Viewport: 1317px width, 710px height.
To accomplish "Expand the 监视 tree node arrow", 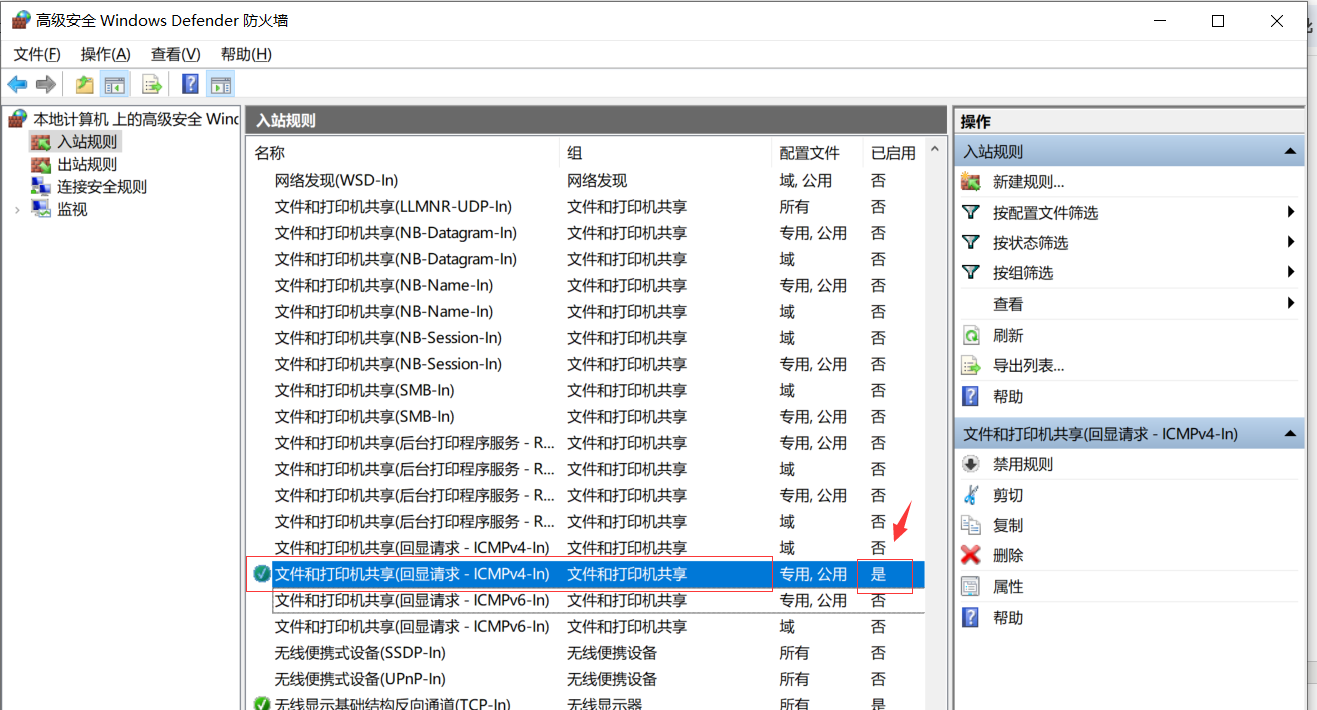I will tap(17, 209).
